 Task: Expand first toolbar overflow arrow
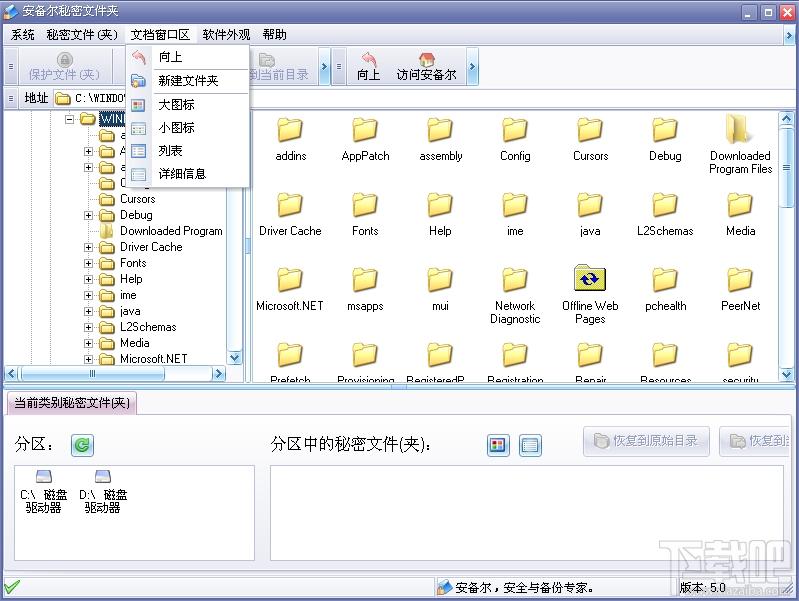click(x=324, y=66)
